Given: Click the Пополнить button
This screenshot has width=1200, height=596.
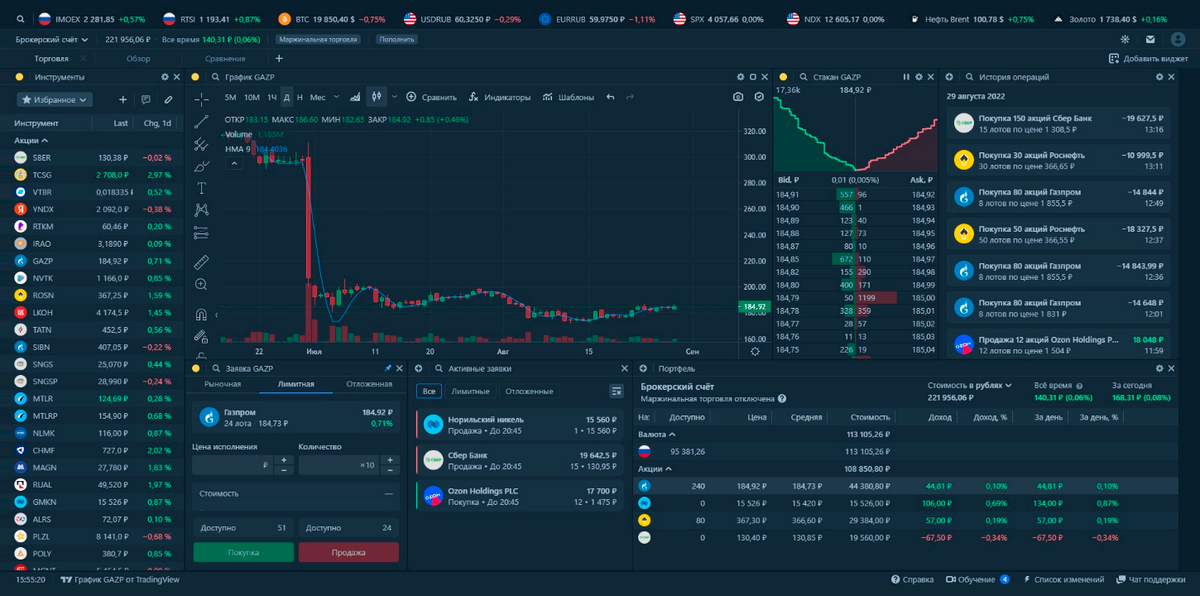Looking at the screenshot, I should [397, 39].
